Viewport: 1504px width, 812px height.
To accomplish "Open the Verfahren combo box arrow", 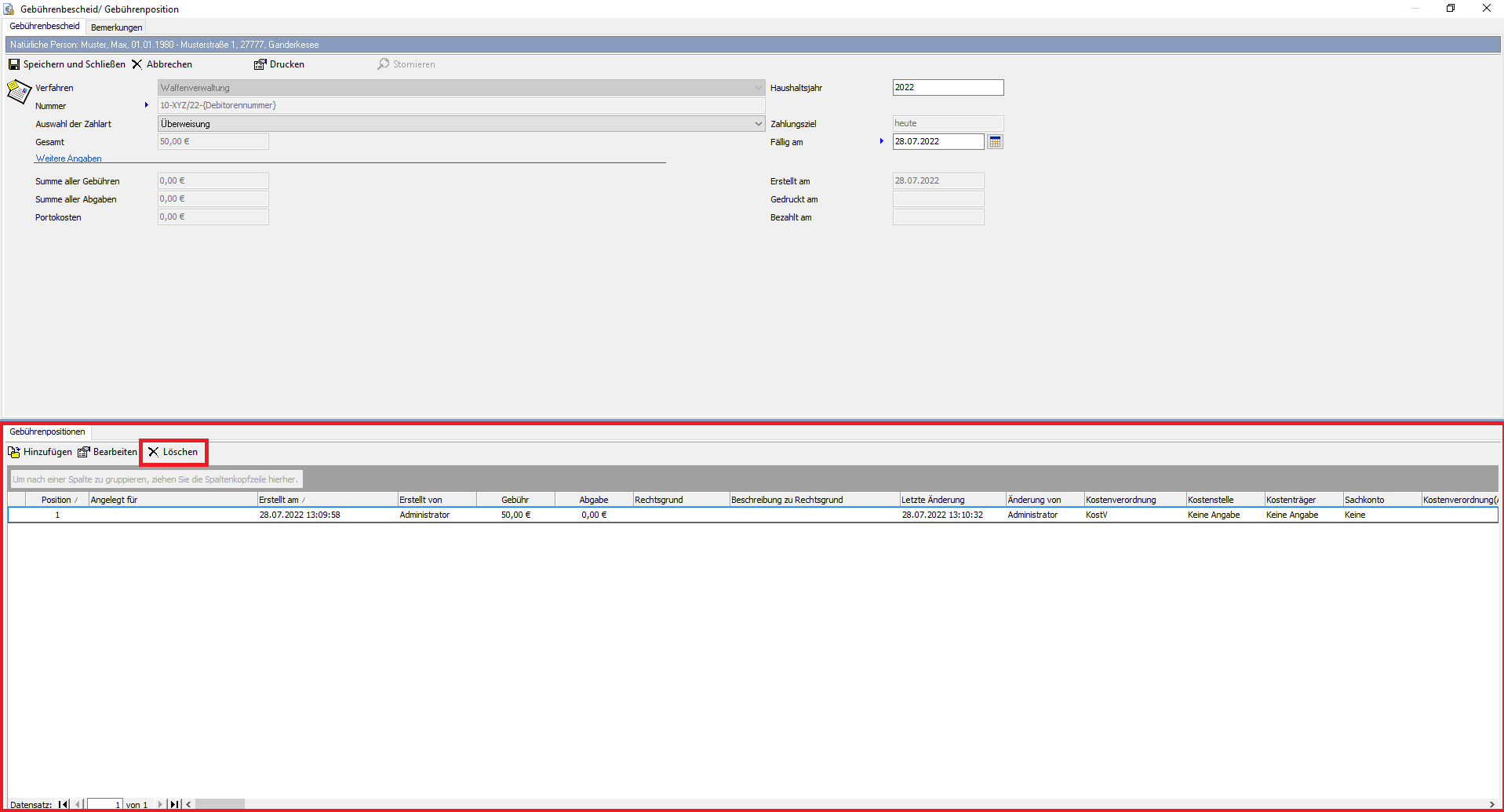I will (x=758, y=88).
